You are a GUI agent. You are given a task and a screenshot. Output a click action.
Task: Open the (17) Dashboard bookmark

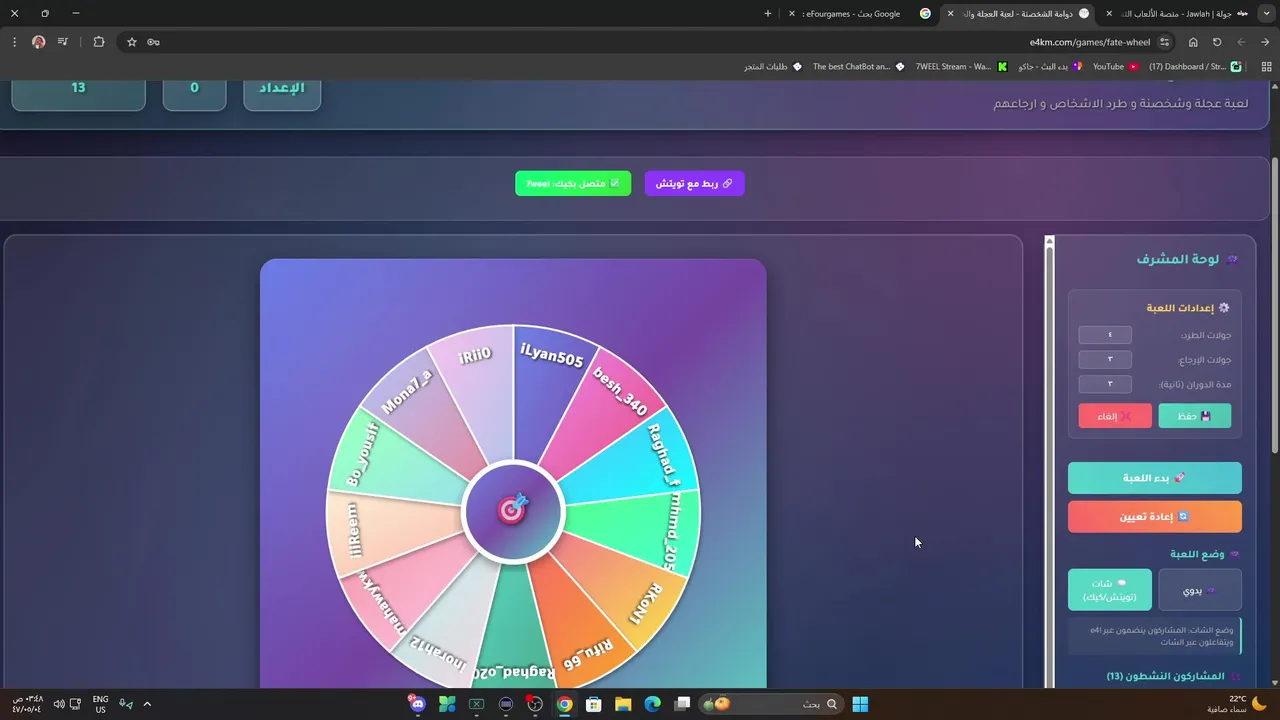coord(1194,67)
